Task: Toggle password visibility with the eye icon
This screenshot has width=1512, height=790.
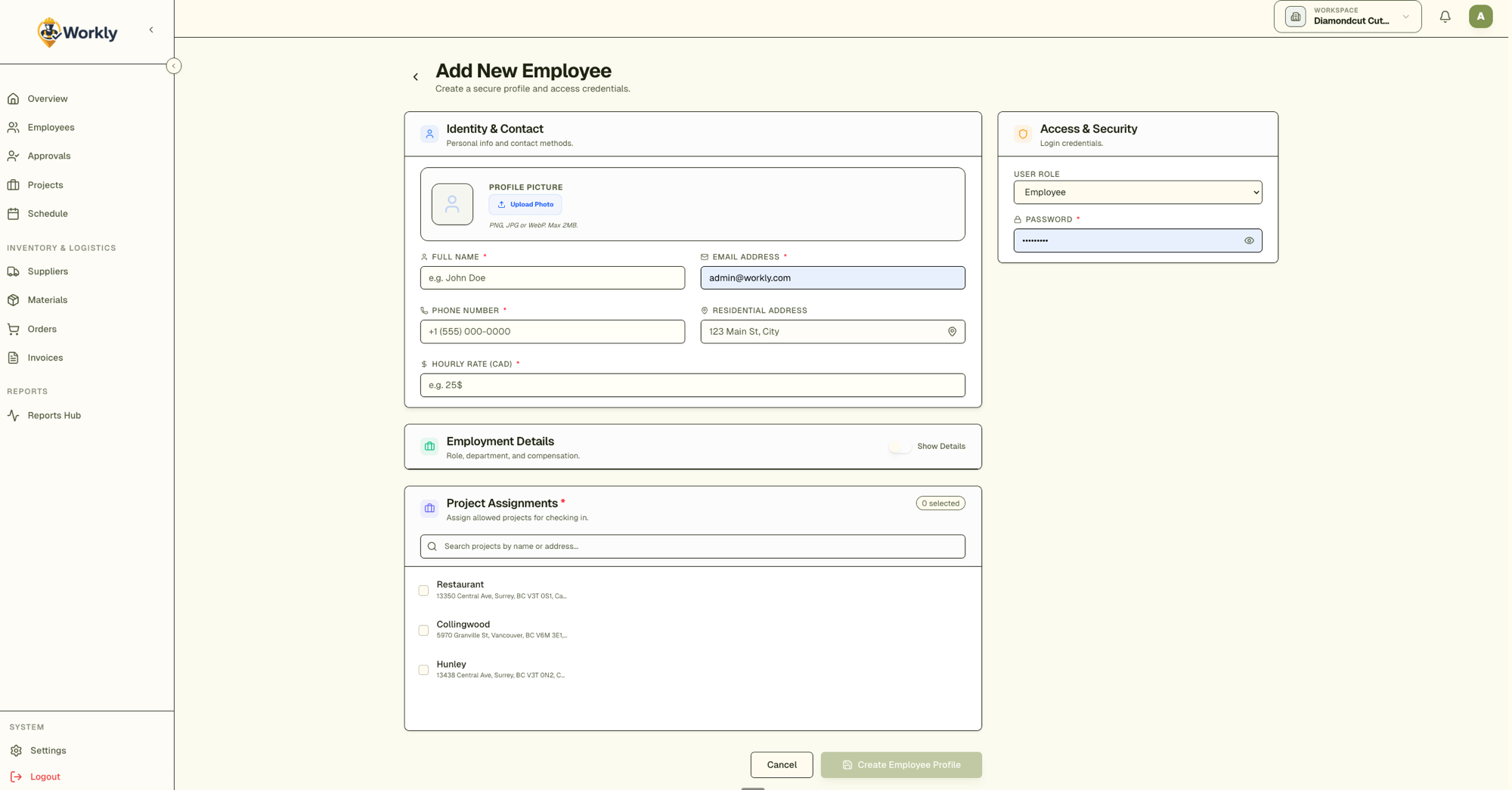Action: [1249, 240]
